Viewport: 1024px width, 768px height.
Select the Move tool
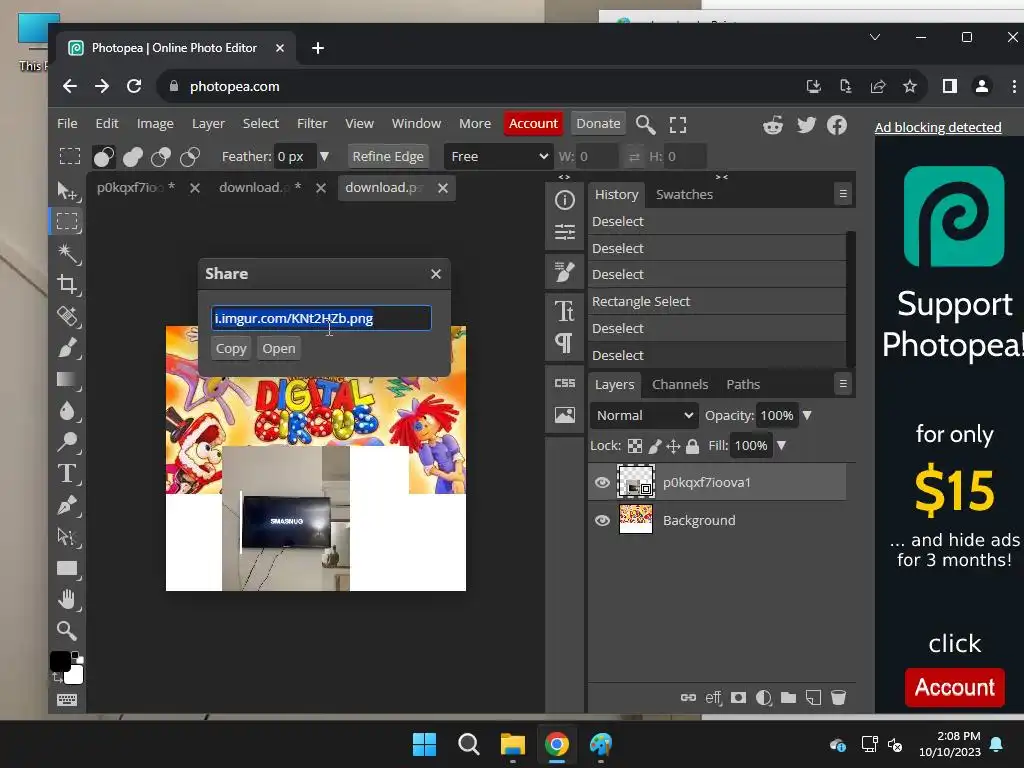pos(67,190)
